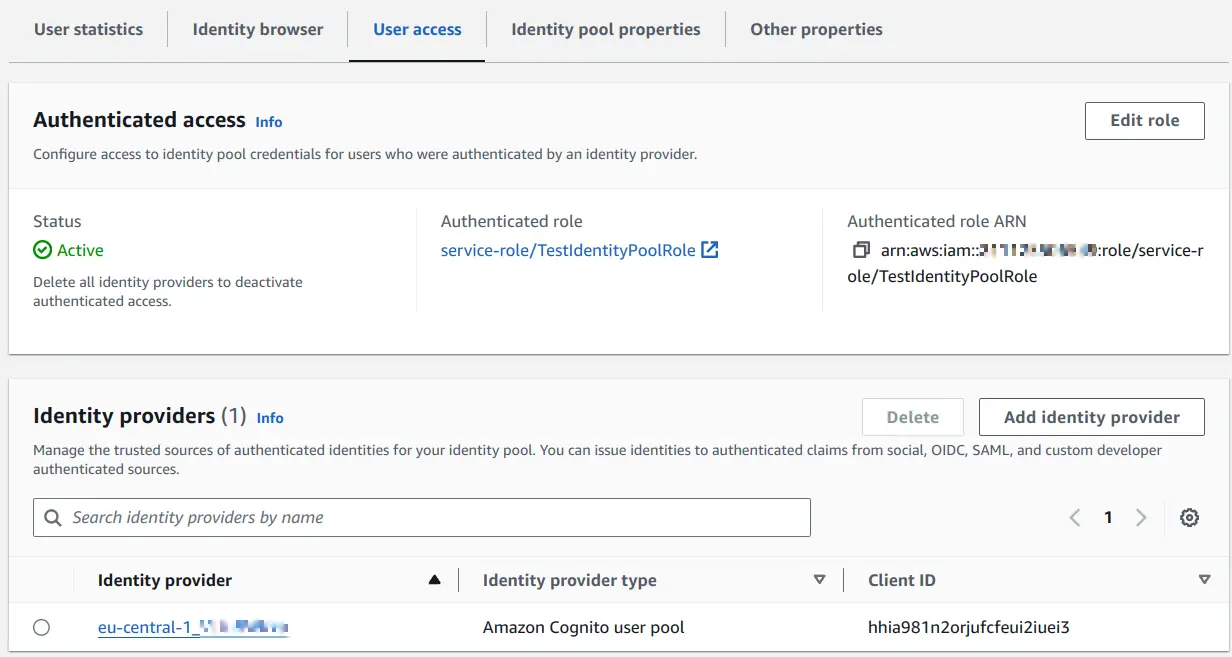This screenshot has height=657, width=1232.
Task: Open Info link beside Identity providers
Action: coord(270,418)
